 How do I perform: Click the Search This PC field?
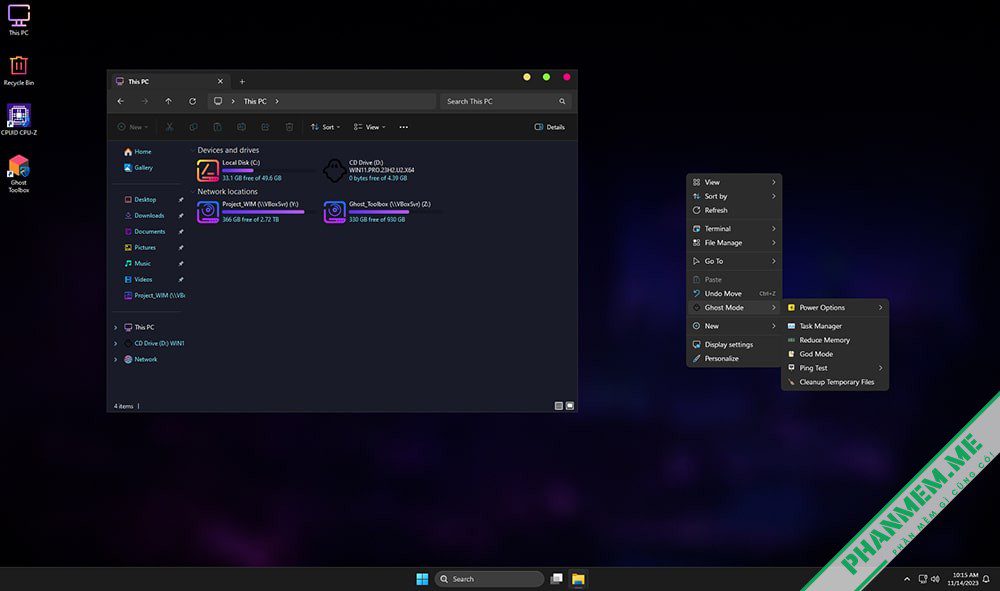[505, 101]
